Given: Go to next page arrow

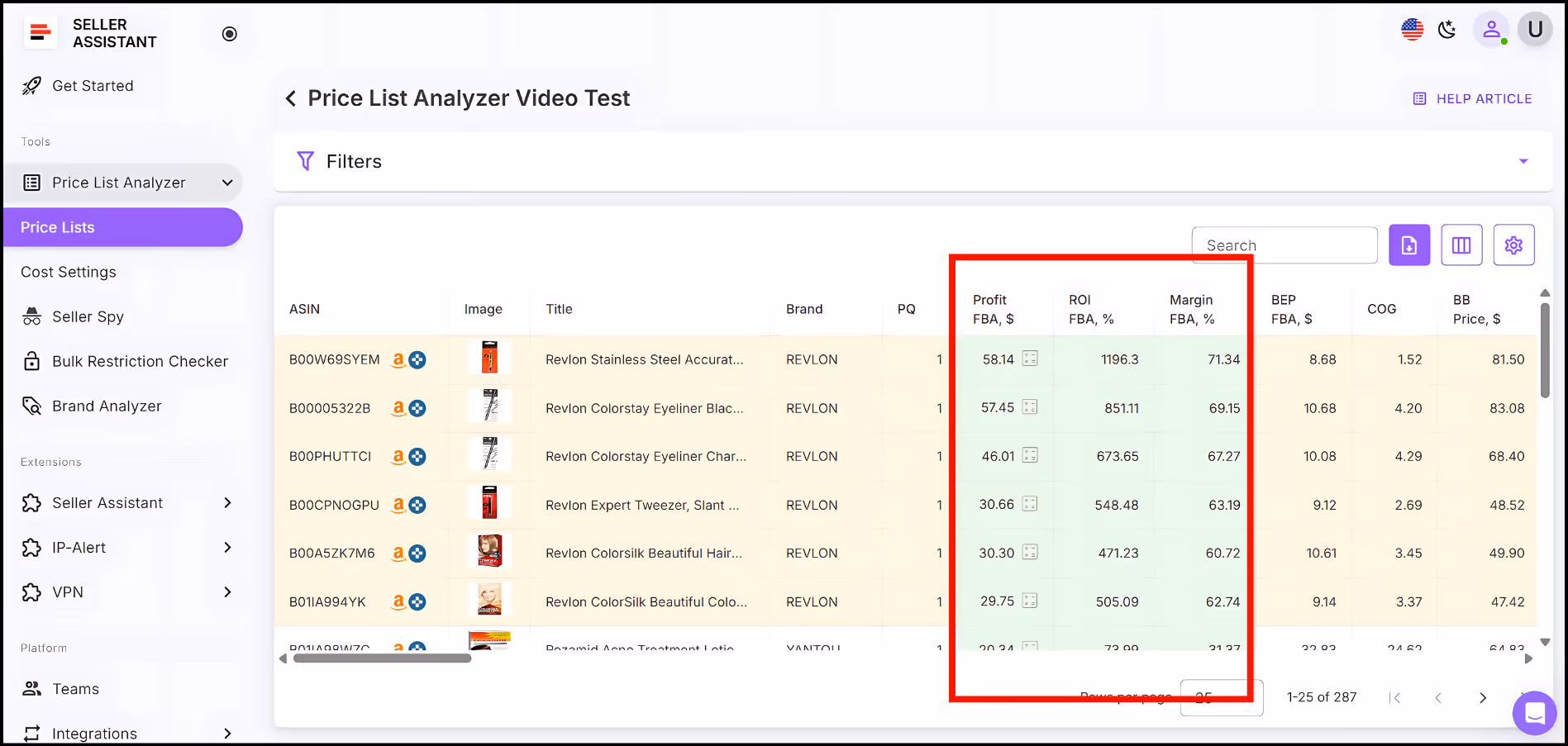Looking at the screenshot, I should point(1483,698).
